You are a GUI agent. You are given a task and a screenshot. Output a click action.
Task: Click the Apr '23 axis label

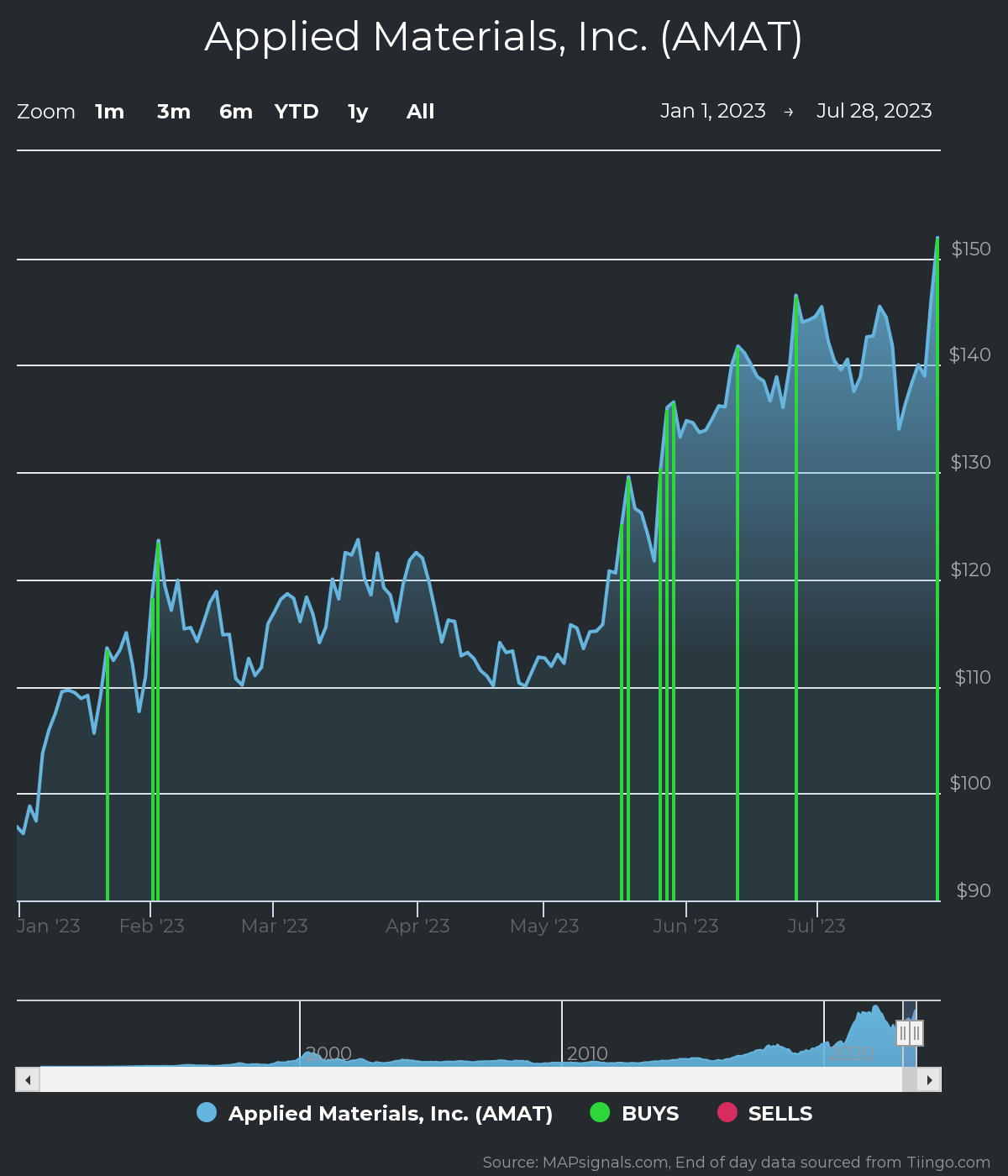(418, 926)
